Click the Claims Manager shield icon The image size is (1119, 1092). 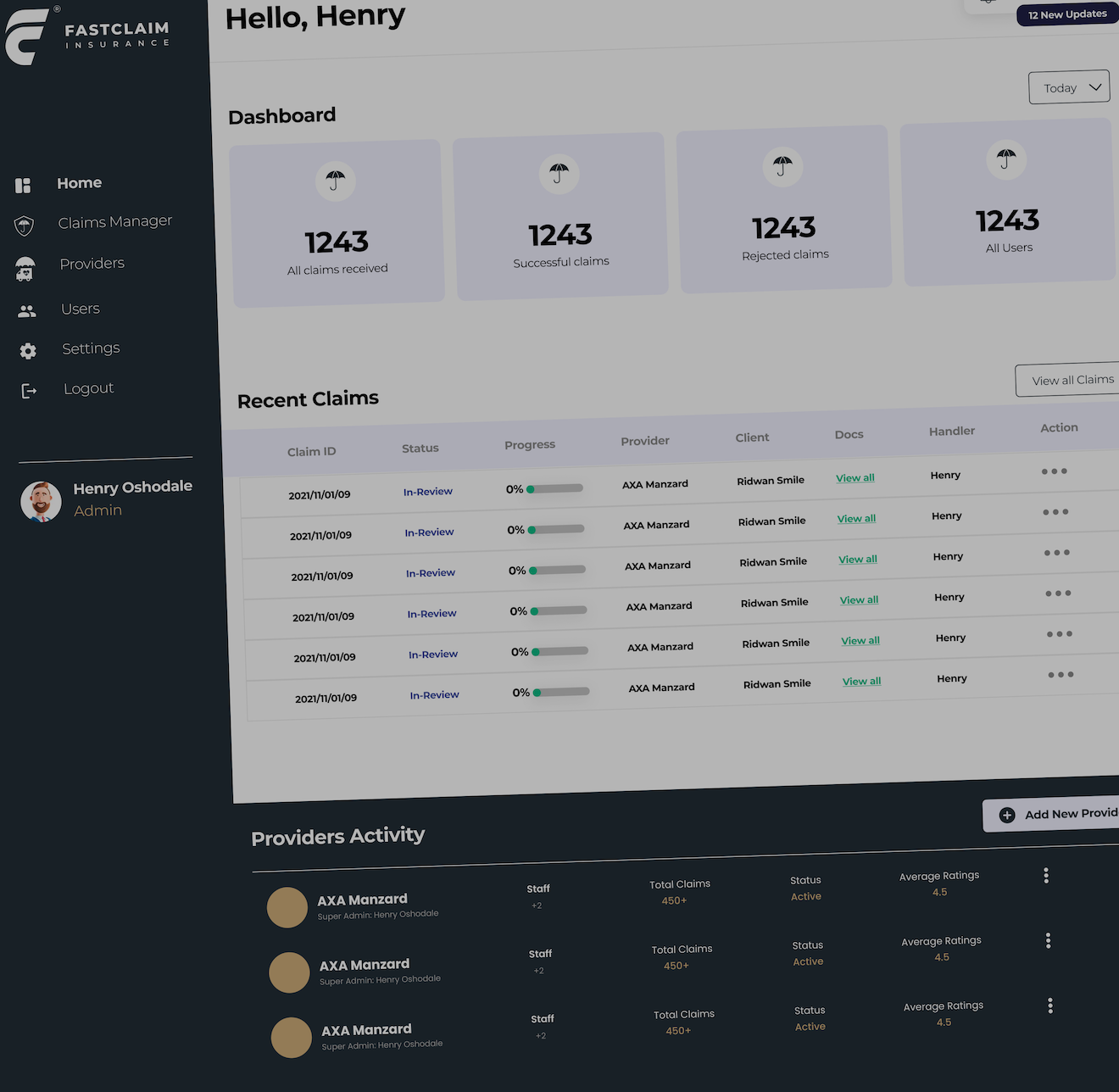[x=24, y=226]
